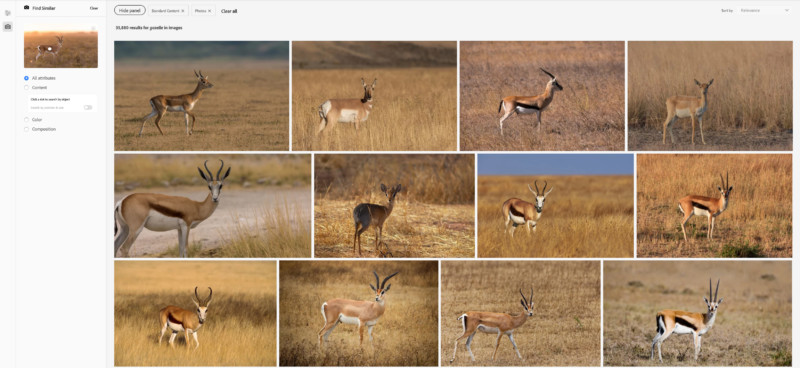This screenshot has height=368, width=800.
Task: Select the Content radio option
Action: (x=27, y=87)
